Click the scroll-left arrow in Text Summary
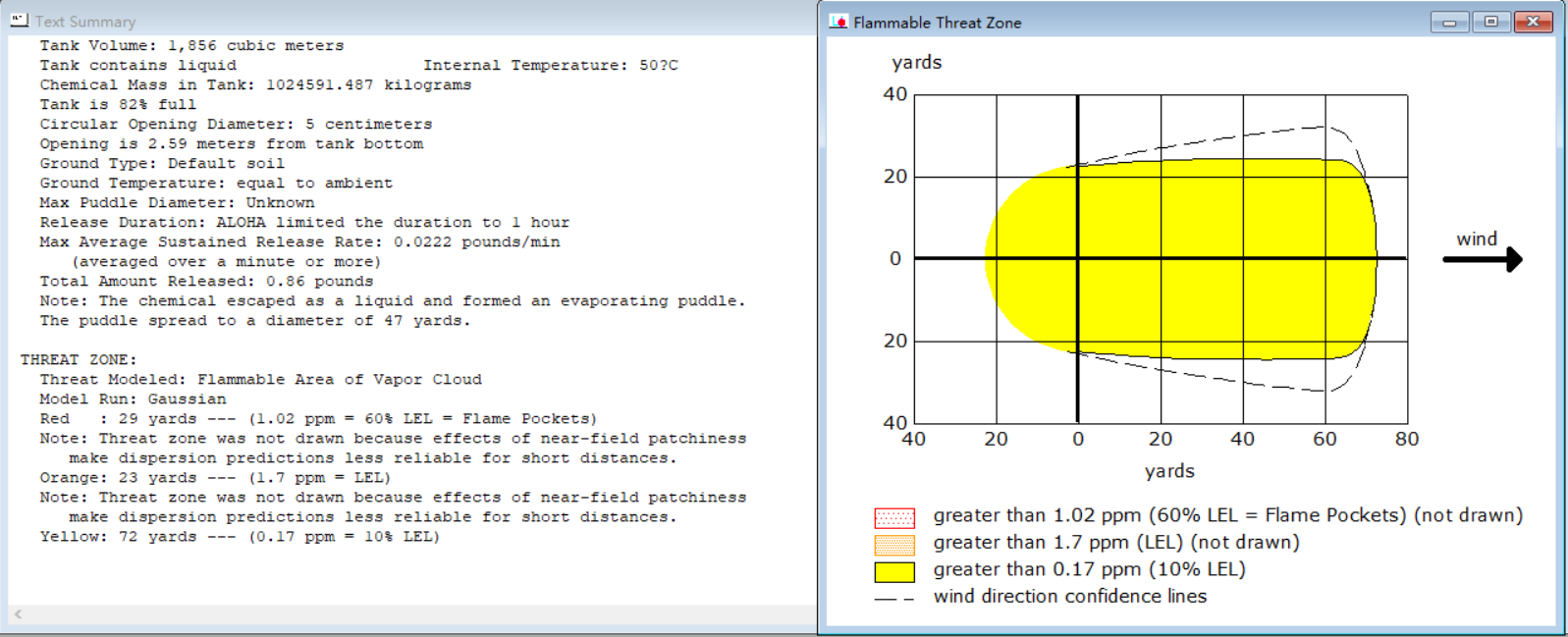The height and width of the screenshot is (637, 1568). click(18, 614)
